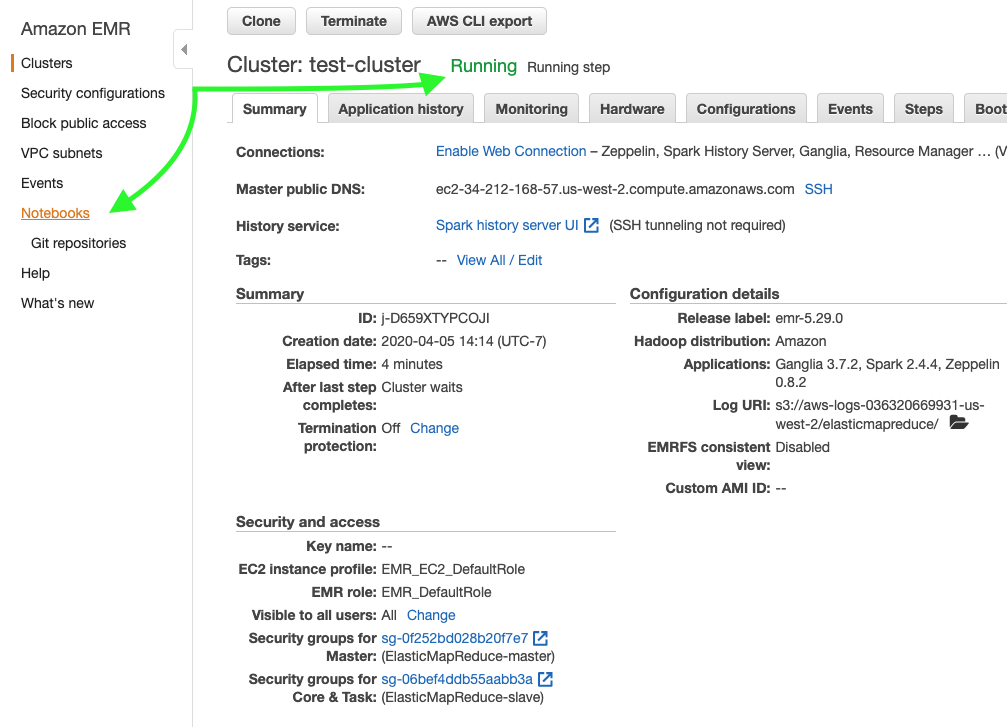Switch to the Summary tab
Image resolution: width=1007 pixels, height=727 pixels.
pos(274,109)
